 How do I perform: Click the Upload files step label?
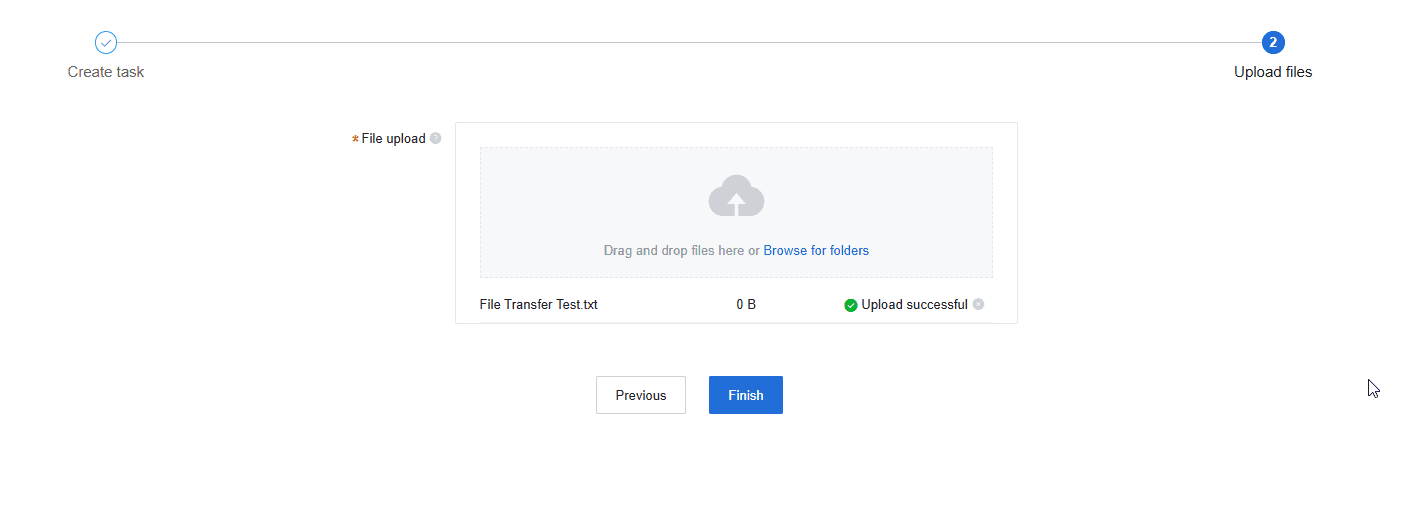pos(1273,72)
